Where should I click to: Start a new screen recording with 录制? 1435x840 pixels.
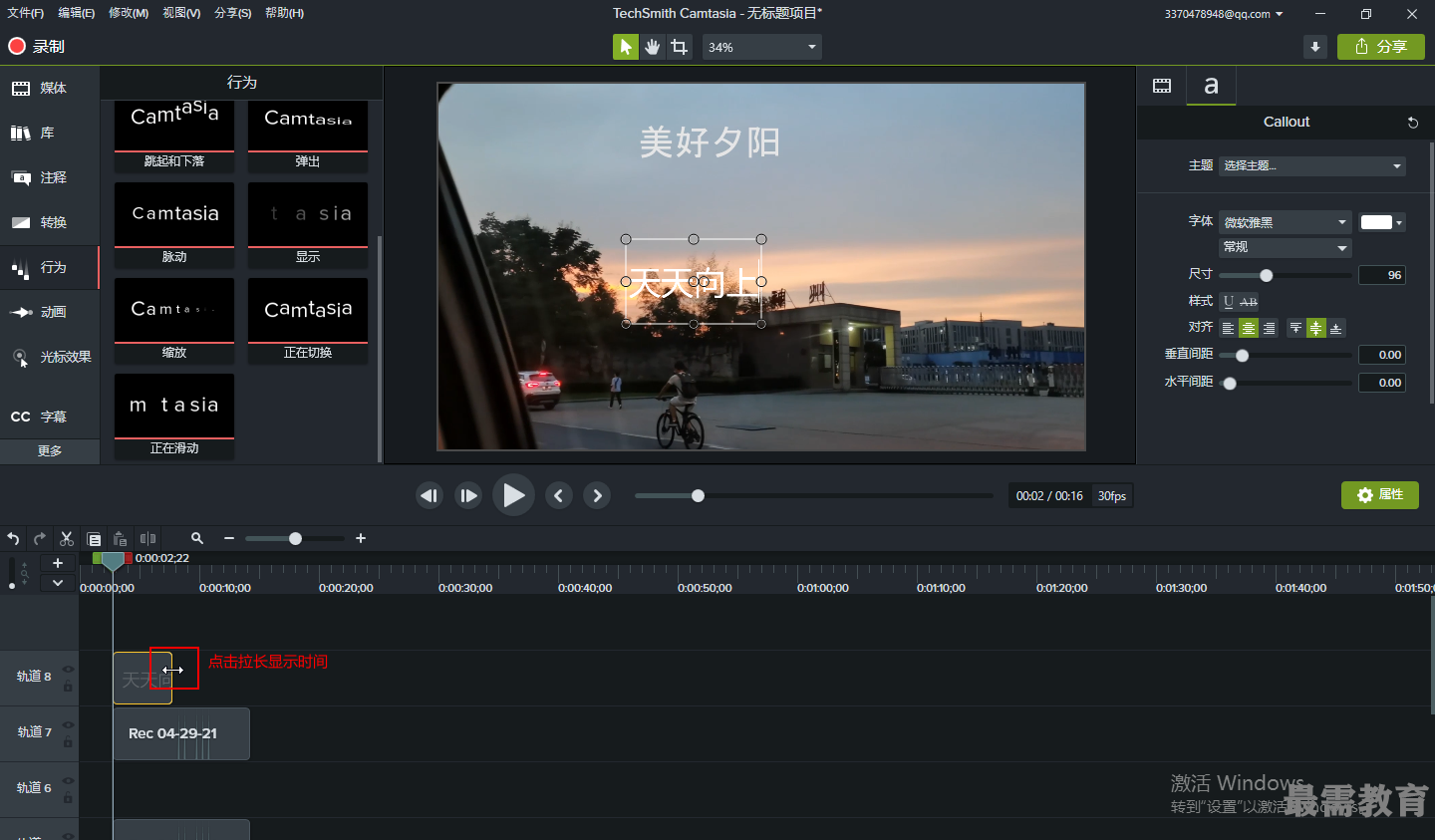pyautogui.click(x=37, y=47)
